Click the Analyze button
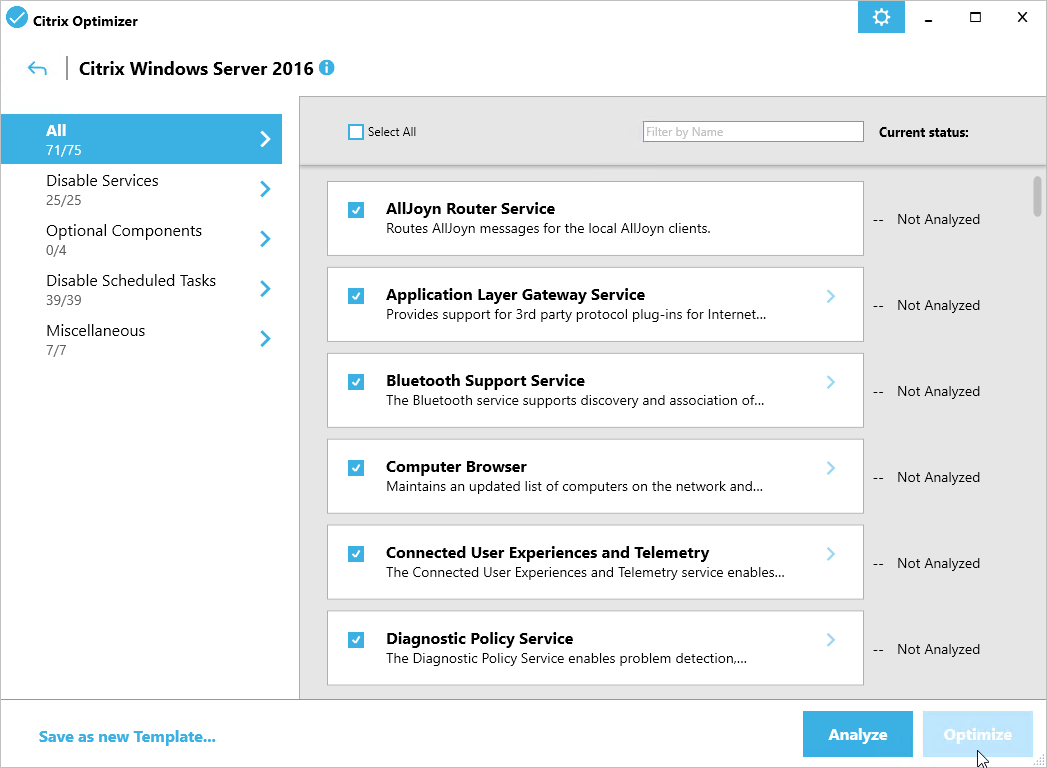 (x=857, y=735)
